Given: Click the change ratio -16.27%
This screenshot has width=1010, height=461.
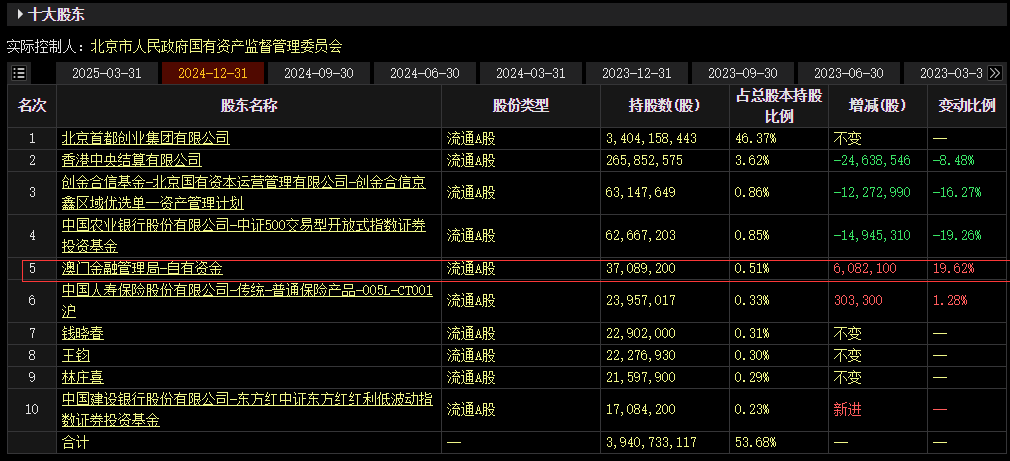Looking at the screenshot, I should [x=957, y=192].
